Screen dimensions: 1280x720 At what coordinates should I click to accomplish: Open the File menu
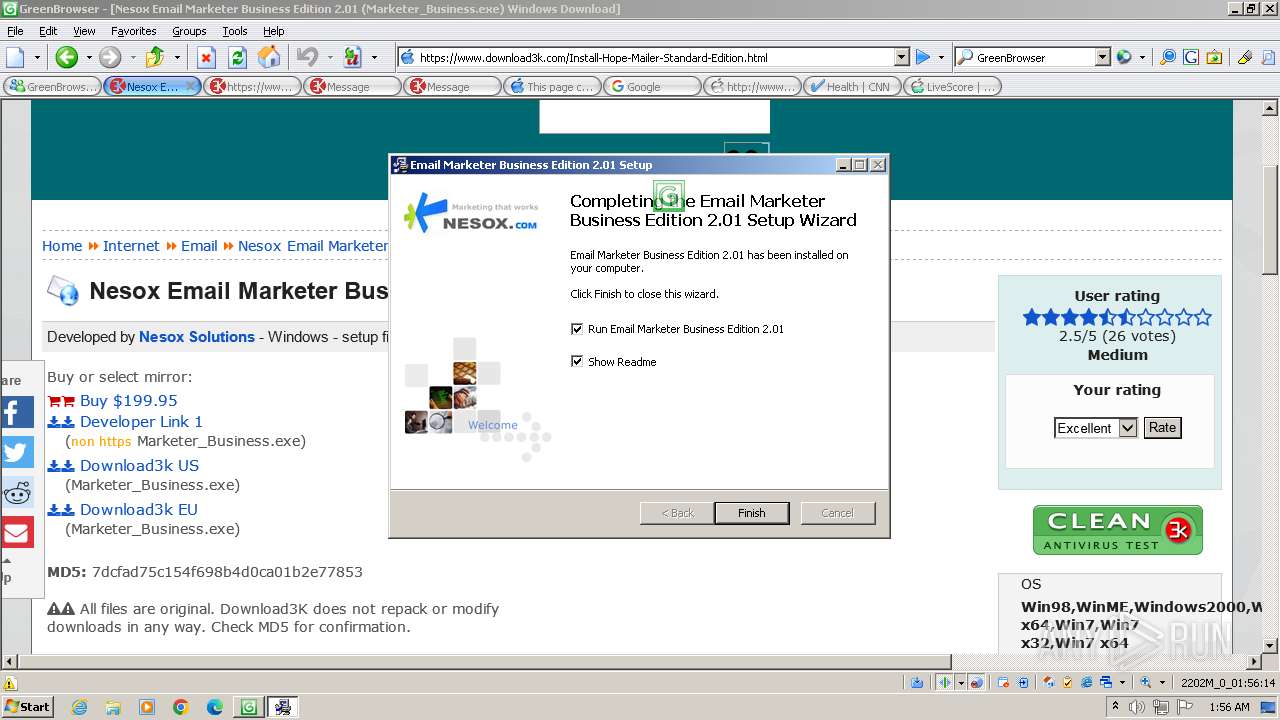pyautogui.click(x=15, y=31)
